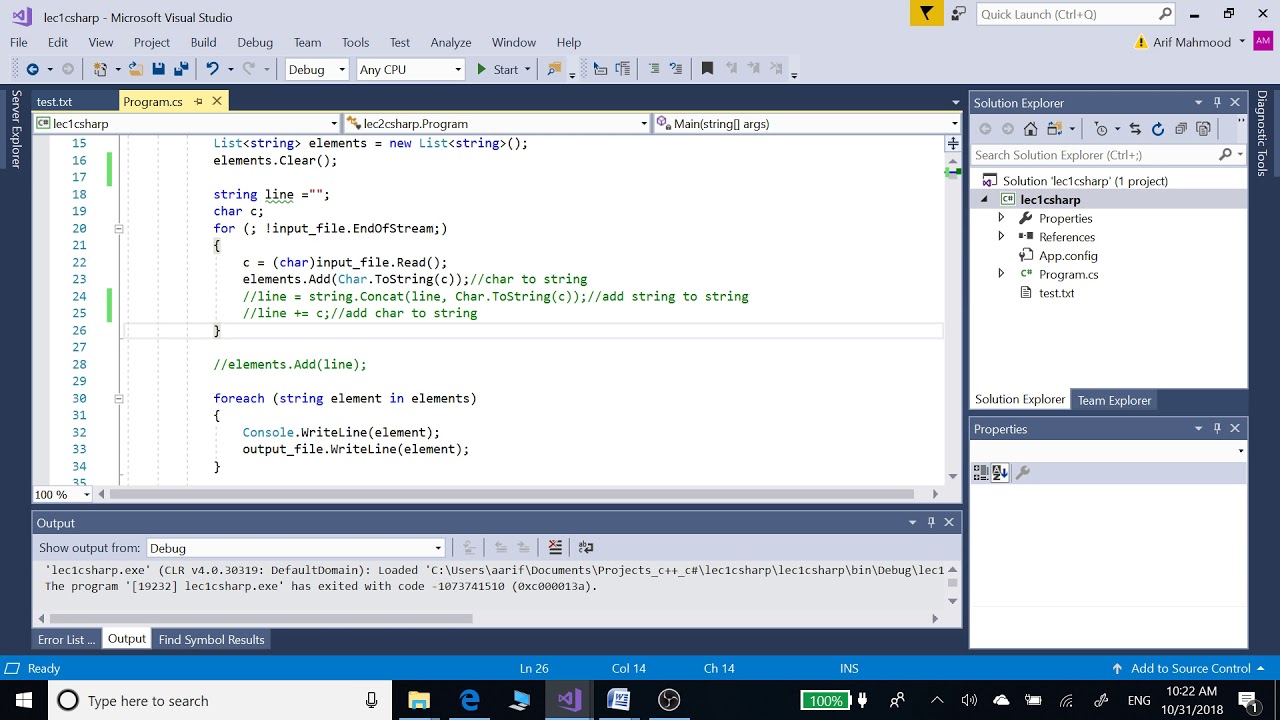Toggle Show All Files in Solution Explorer

pos(1204,129)
